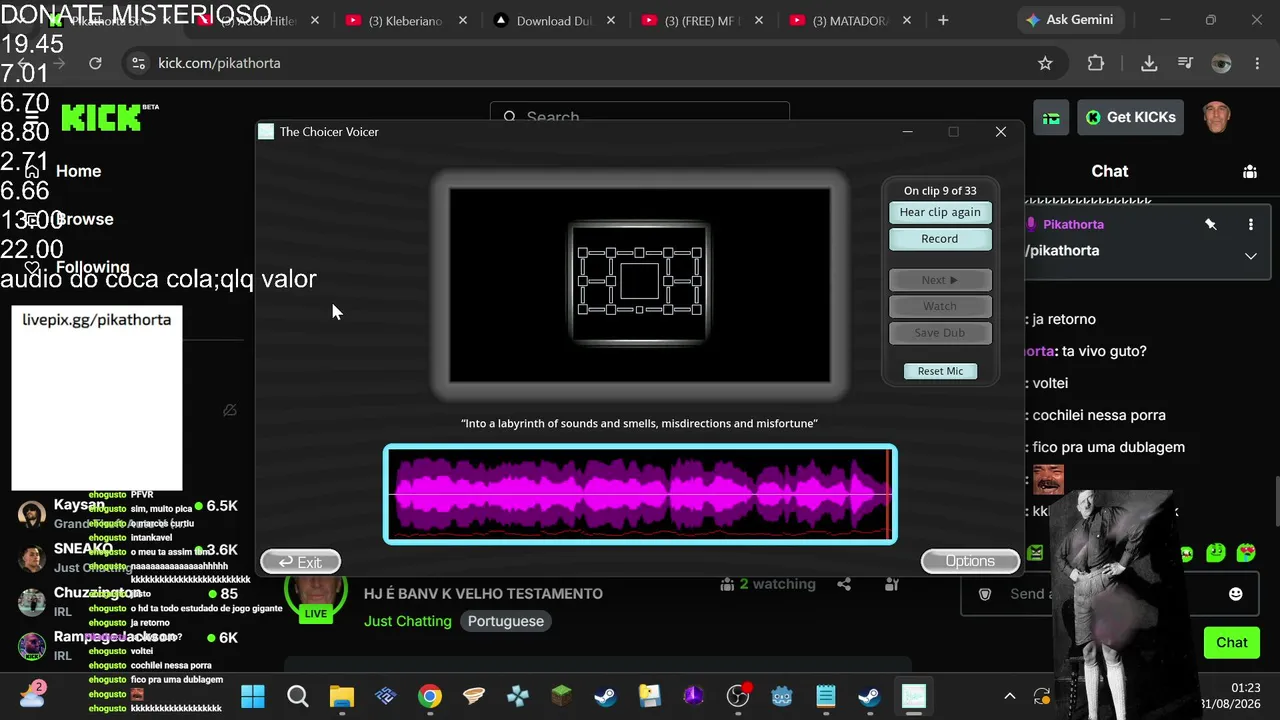Open the media controls icon in Chrome toolbar
This screenshot has height=720, width=1280.
pos(1186,63)
